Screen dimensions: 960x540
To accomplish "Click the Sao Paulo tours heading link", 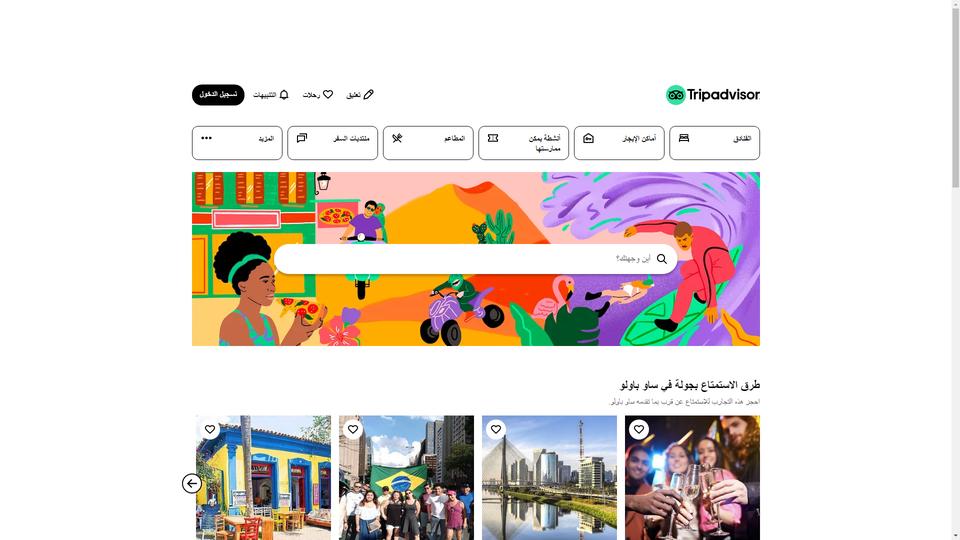I will click(x=690, y=385).
